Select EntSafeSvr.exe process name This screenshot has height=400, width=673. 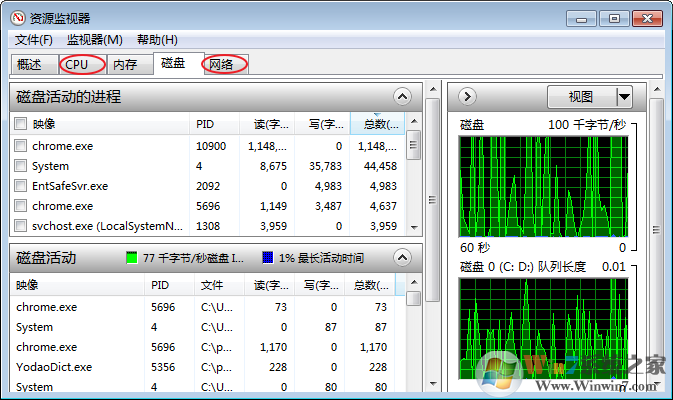[x=70, y=186]
